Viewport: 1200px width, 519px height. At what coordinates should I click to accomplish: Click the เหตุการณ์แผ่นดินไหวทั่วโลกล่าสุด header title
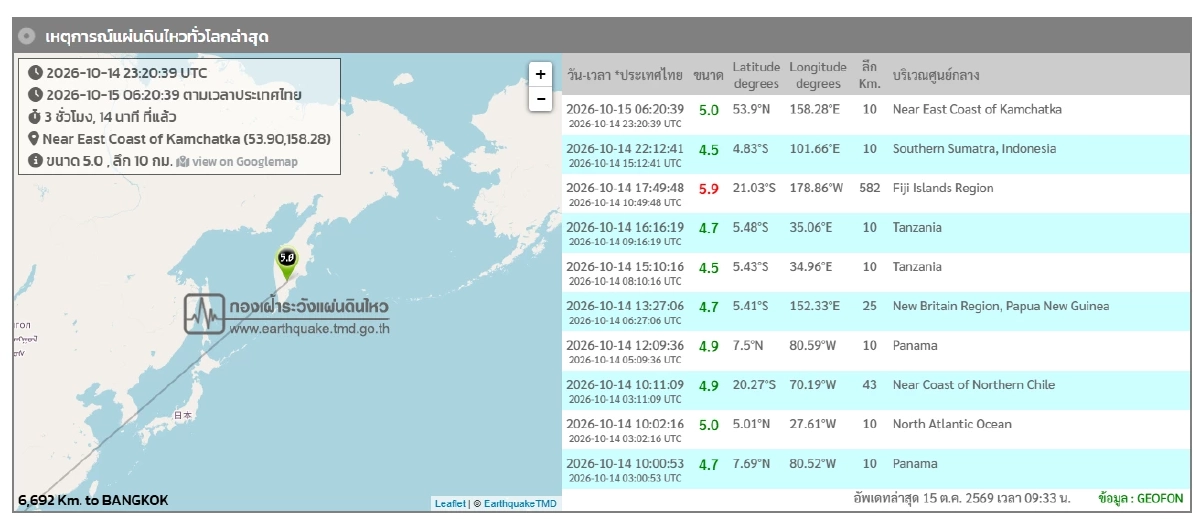[157, 37]
